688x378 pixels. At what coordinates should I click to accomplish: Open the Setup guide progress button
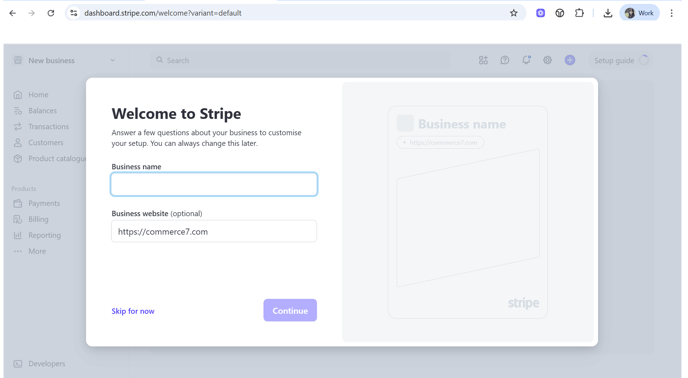(620, 61)
